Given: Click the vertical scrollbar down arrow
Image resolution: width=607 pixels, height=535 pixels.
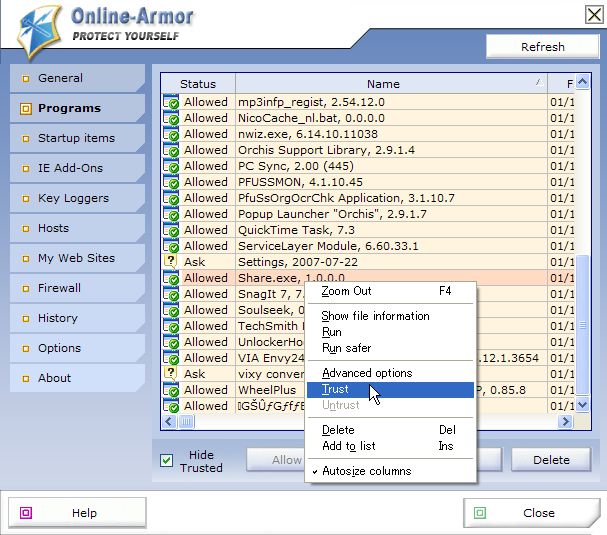Looking at the screenshot, I should tap(582, 405).
